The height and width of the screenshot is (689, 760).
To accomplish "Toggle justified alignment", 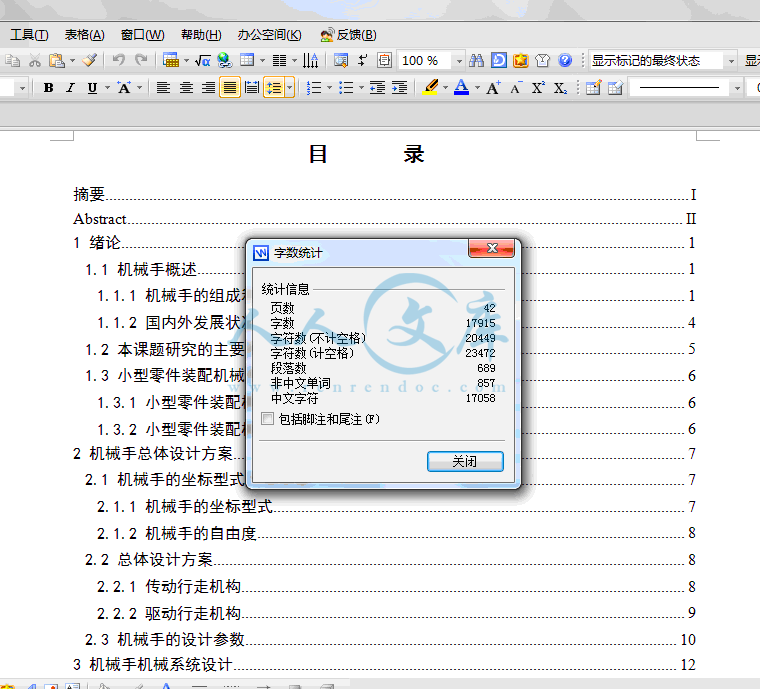I will click(x=230, y=88).
